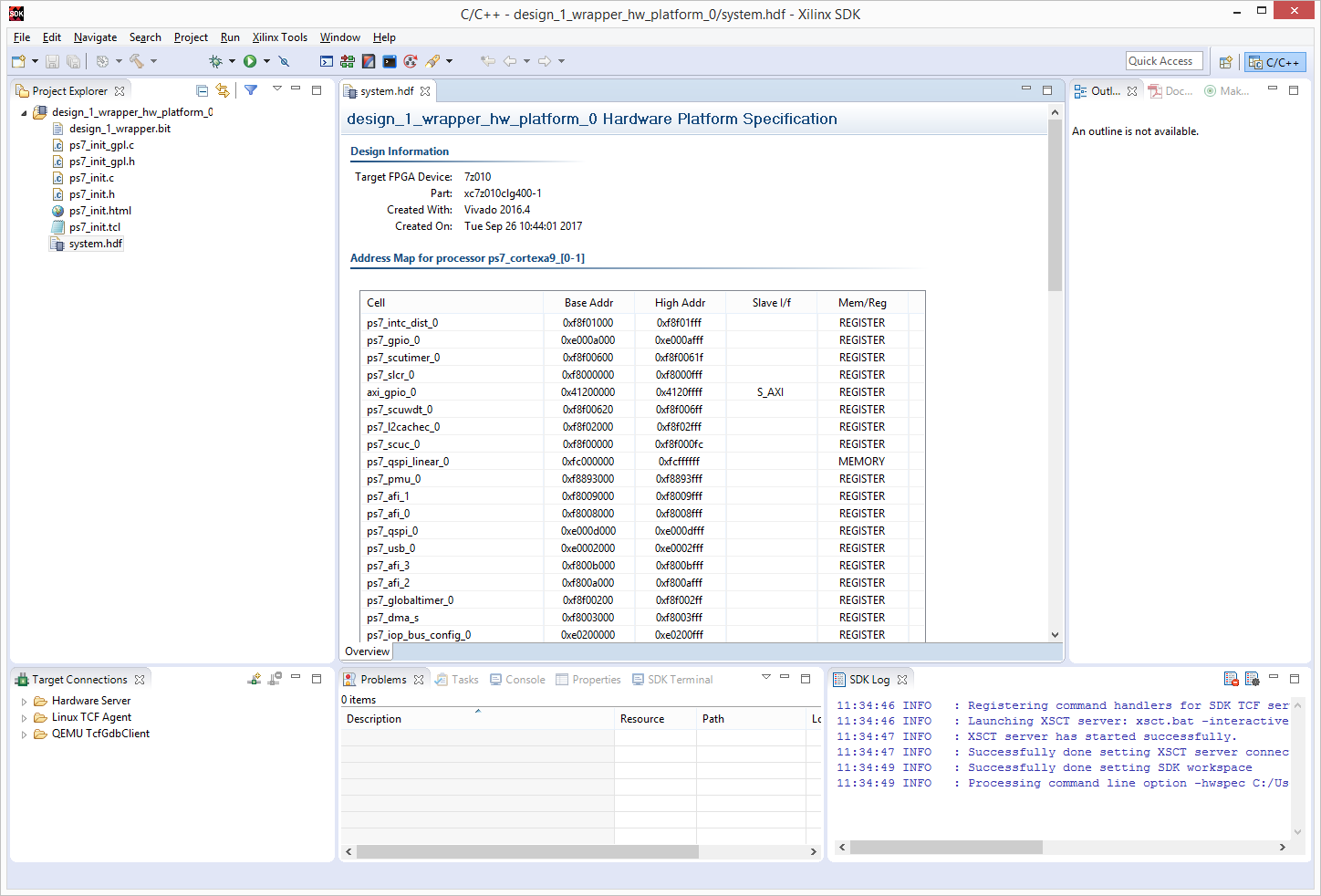Viewport: 1321px width, 896px height.
Task: Click the red-blue Xilinx tool icon
Action: pos(369,61)
